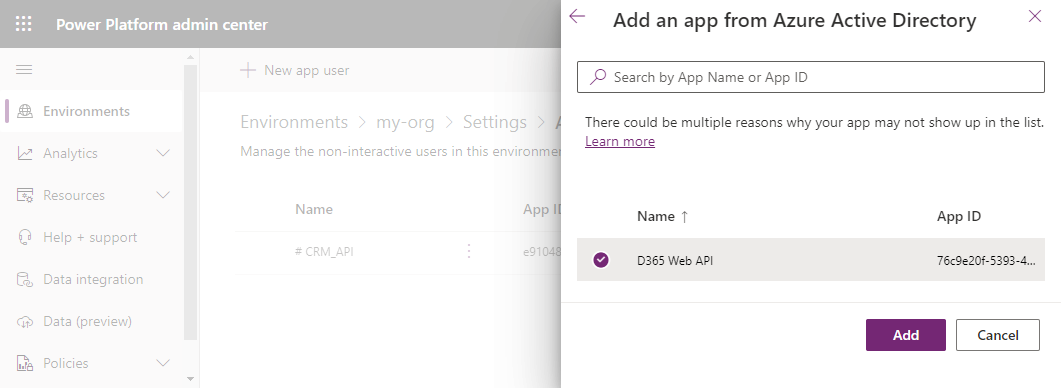Viewport: 1061px width, 388px height.
Task: Click the Data (preview) cloud icon
Action: tap(25, 321)
